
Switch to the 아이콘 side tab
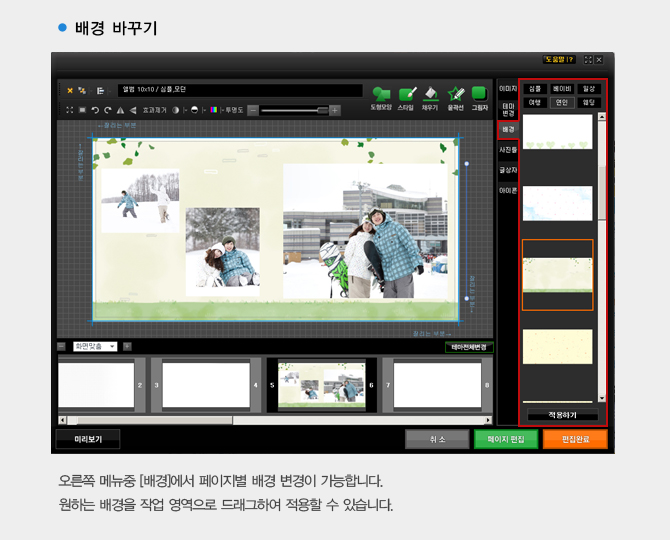[508, 191]
